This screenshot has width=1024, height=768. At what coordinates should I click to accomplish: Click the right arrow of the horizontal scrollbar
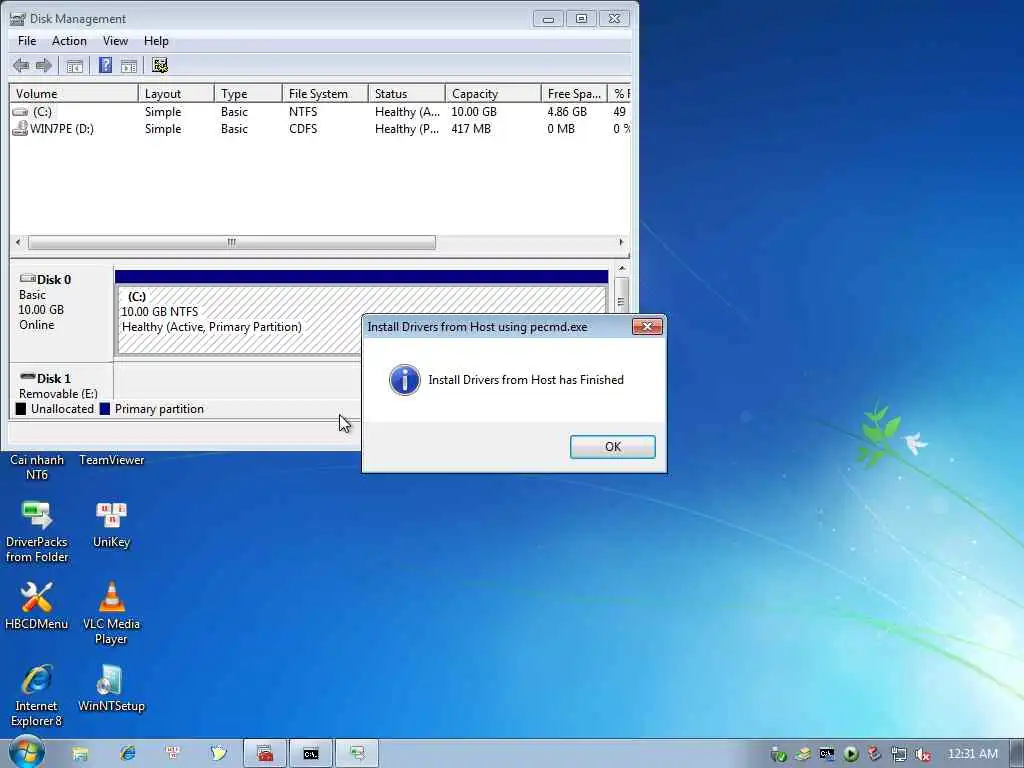point(620,242)
